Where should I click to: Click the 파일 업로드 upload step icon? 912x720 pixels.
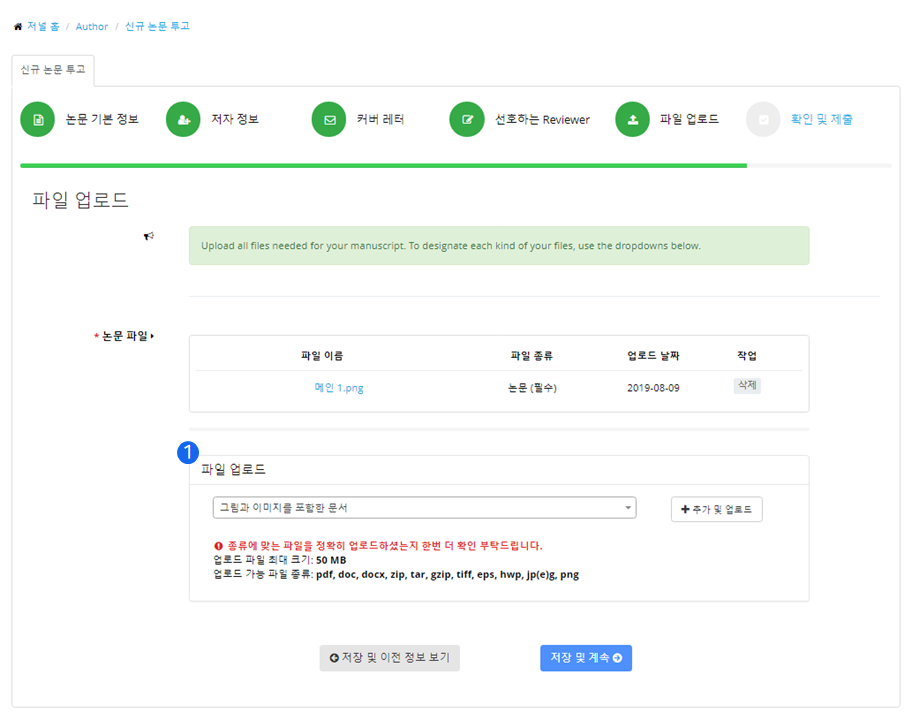point(633,119)
